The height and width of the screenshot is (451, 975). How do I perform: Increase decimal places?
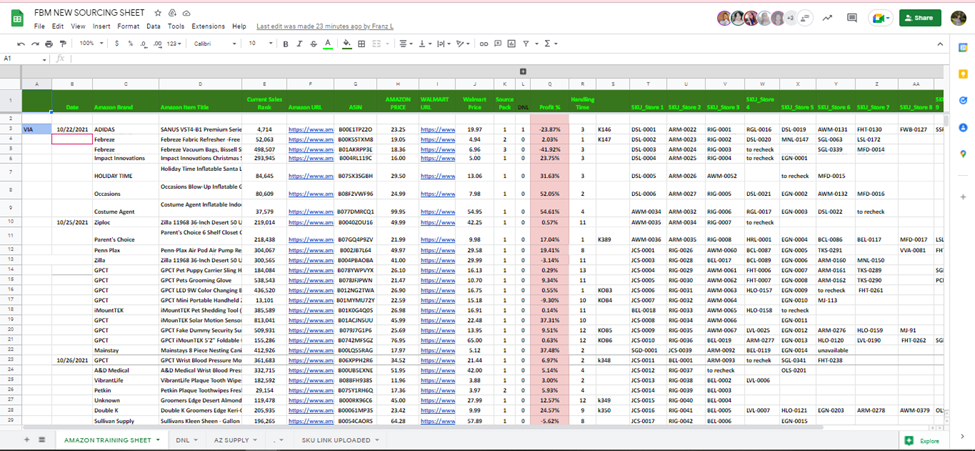[x=158, y=44]
